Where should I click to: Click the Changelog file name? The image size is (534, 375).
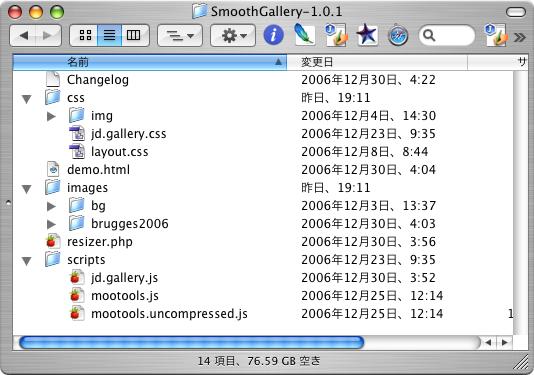(98, 80)
